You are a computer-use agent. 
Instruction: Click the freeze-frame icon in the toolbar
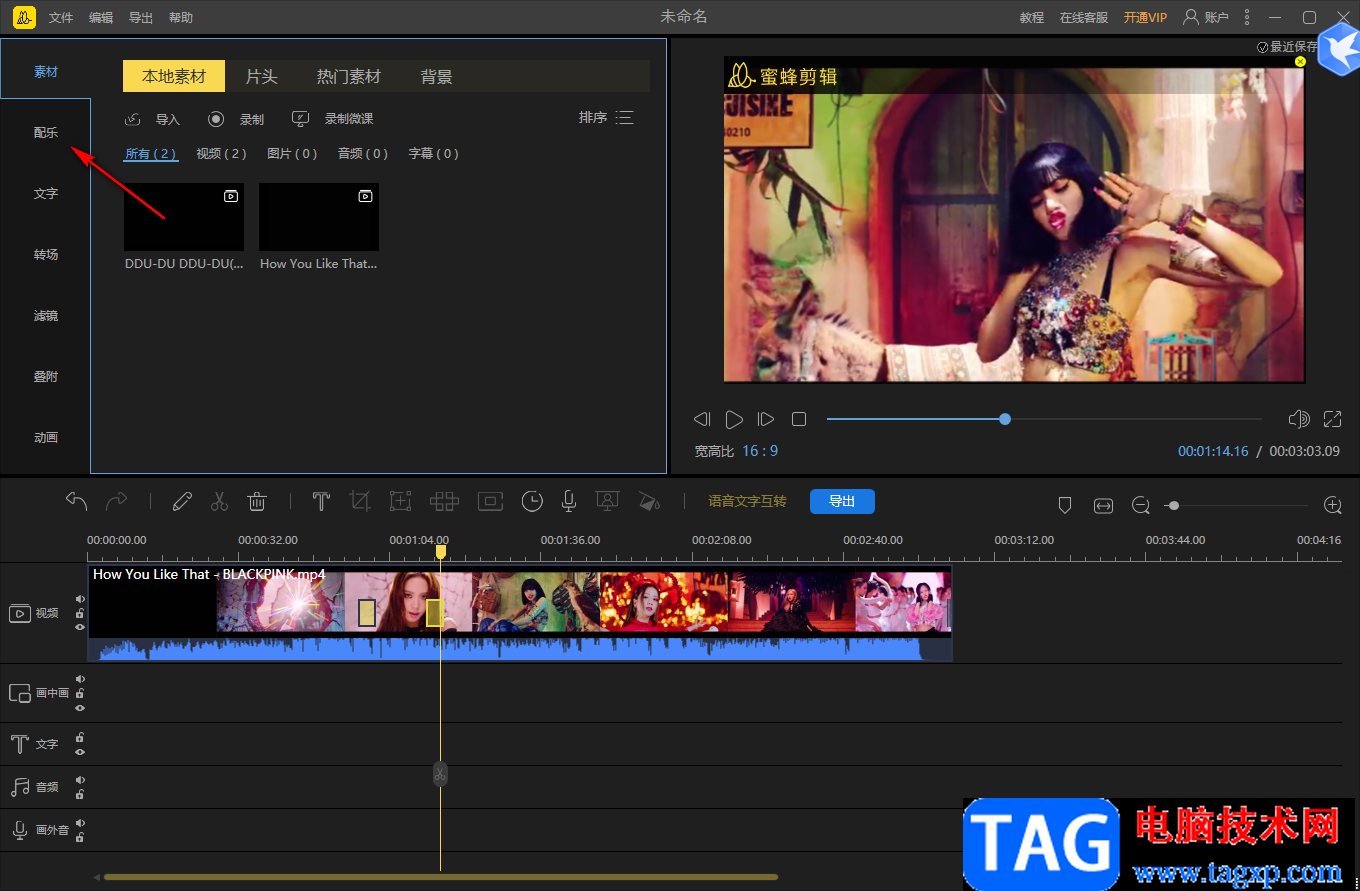[490, 501]
